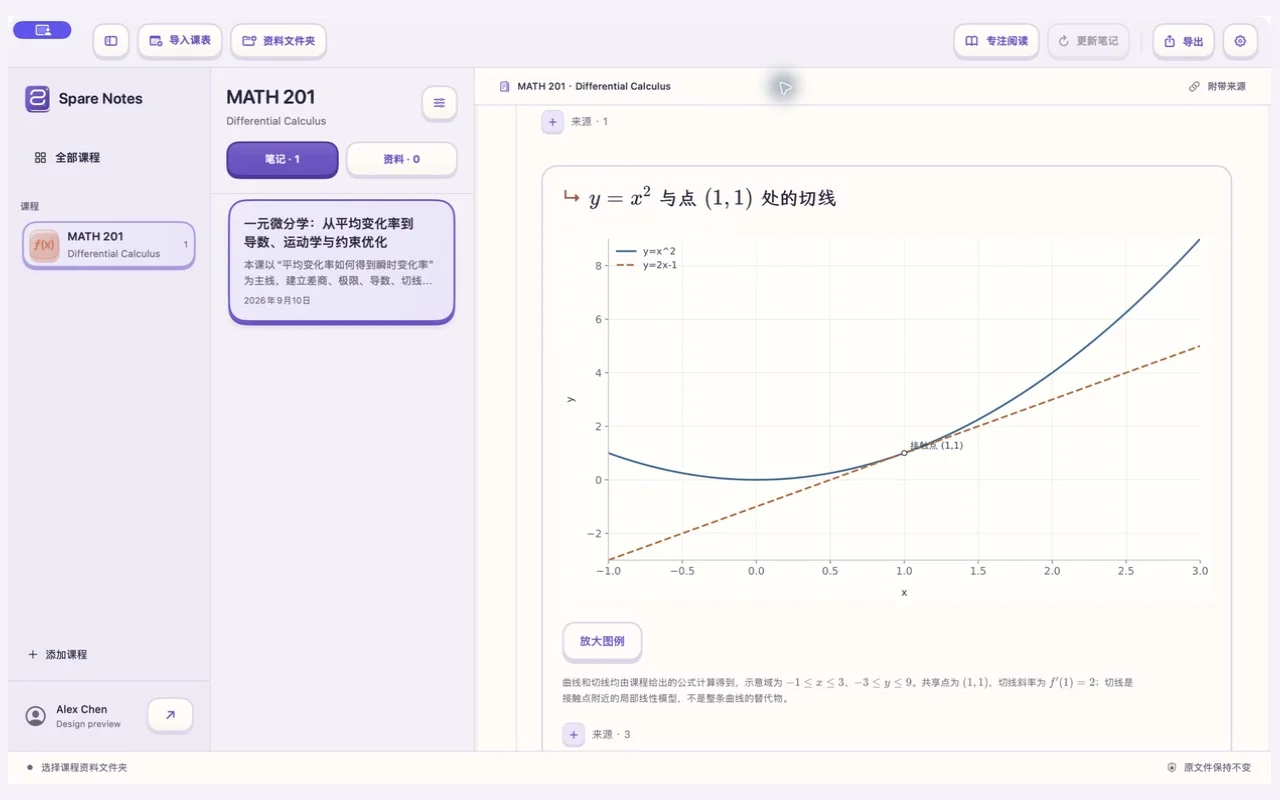Open 资料文件夹 materials folder
Image resolution: width=1280 pixels, height=800 pixels.
[x=279, y=41]
